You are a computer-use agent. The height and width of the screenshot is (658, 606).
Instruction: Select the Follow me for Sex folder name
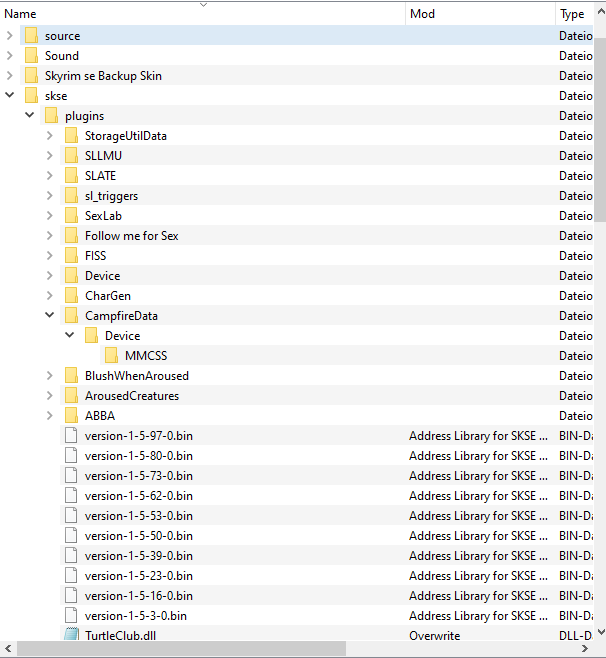pyautogui.click(x=132, y=235)
